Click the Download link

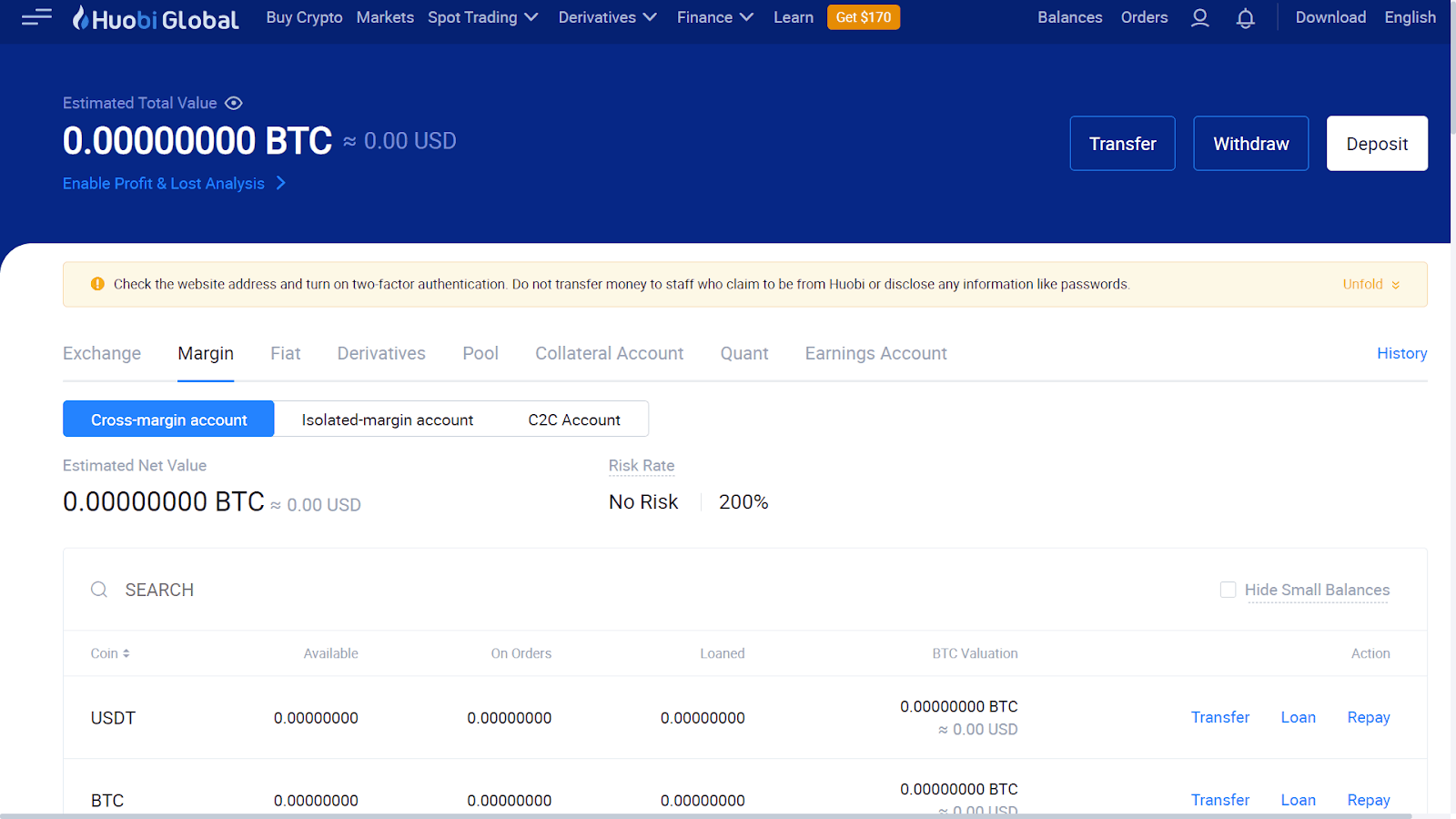(1330, 17)
